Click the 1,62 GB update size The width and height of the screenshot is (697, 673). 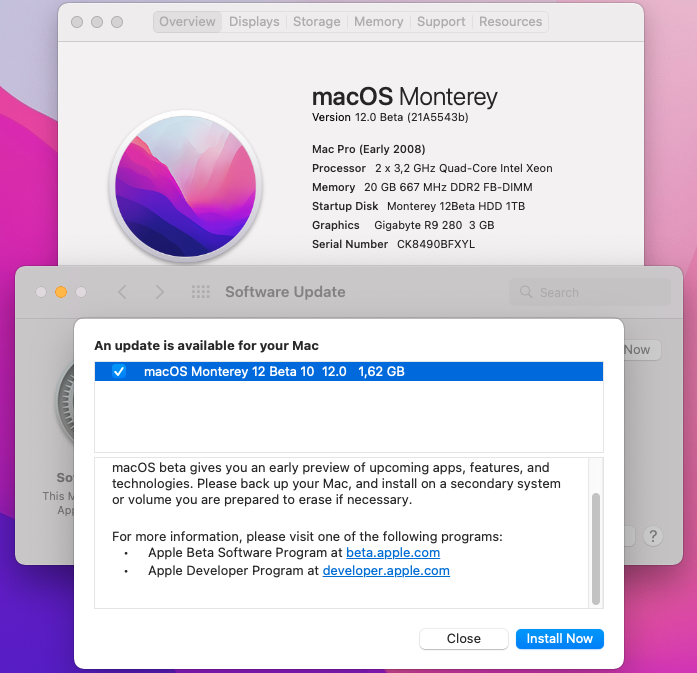pos(381,371)
